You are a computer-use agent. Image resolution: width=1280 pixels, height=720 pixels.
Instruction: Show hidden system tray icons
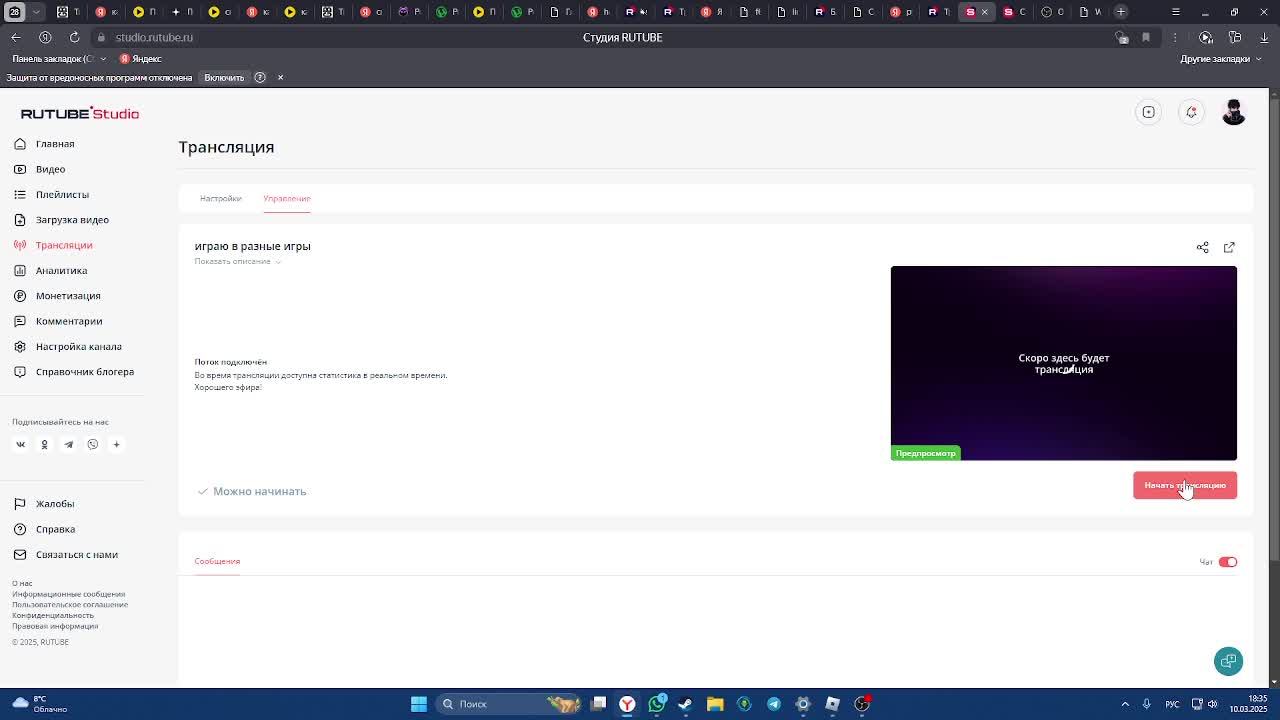(1125, 704)
